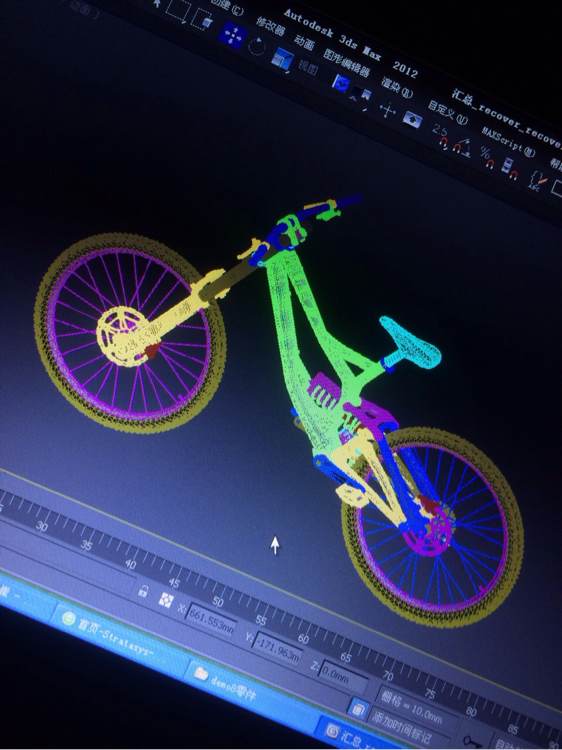The width and height of the screenshot is (562, 750).
Task: Activate the Select and Scale tool
Action: tap(283, 60)
